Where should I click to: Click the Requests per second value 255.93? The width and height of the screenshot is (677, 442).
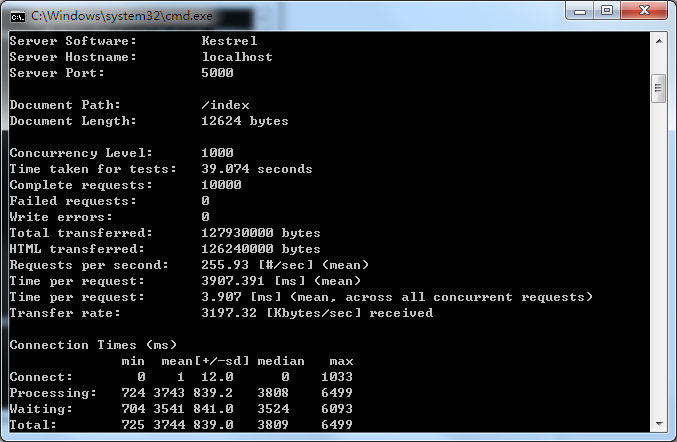point(225,265)
